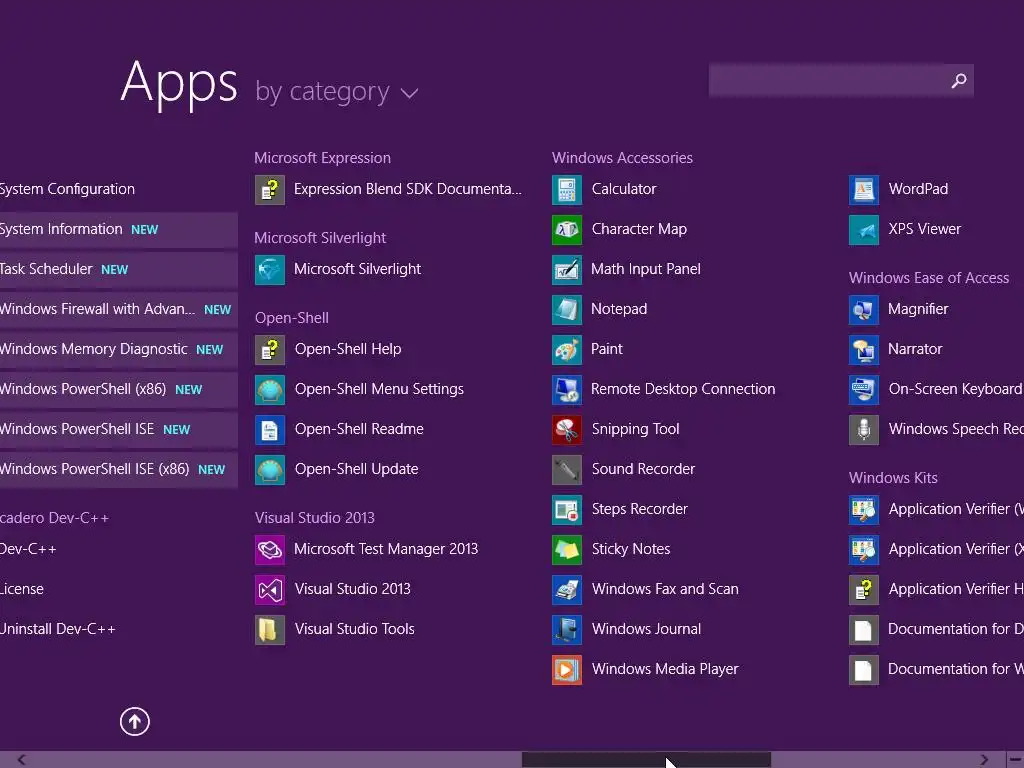The image size is (1024, 768).
Task: Launch Windows Media Player icon
Action: tap(566, 670)
